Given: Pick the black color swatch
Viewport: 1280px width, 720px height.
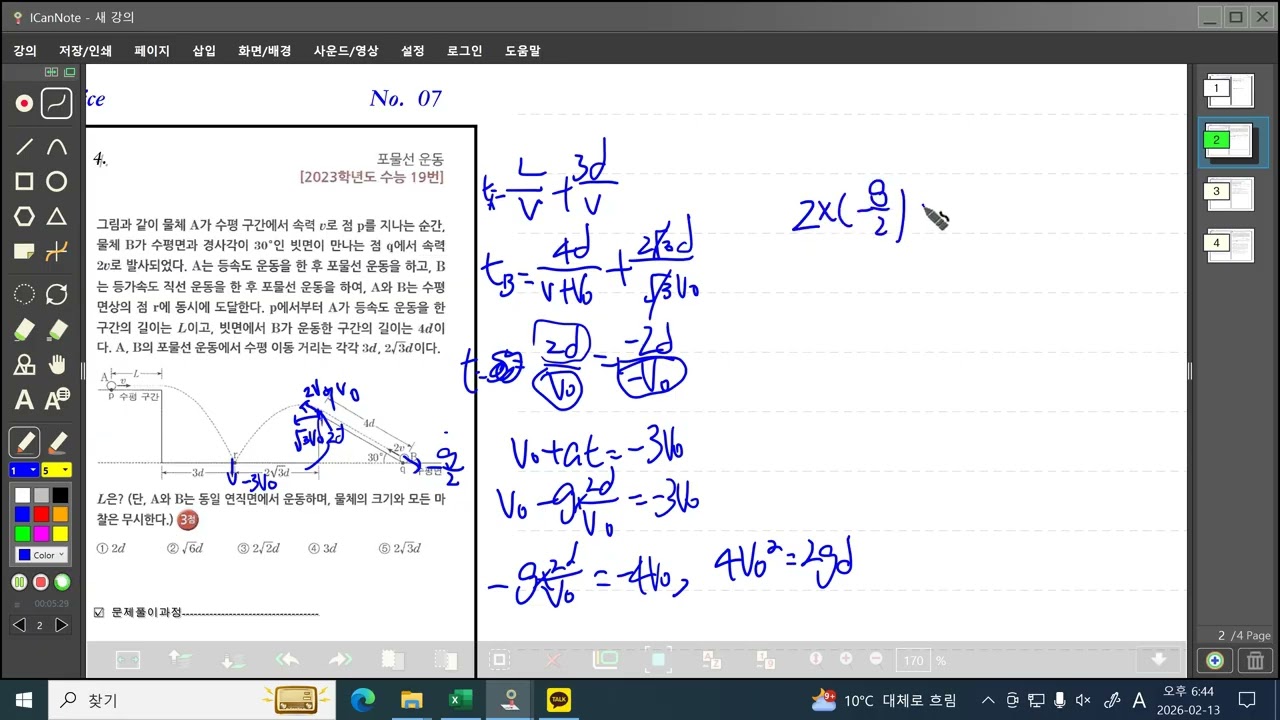Looking at the screenshot, I should 60,495.
